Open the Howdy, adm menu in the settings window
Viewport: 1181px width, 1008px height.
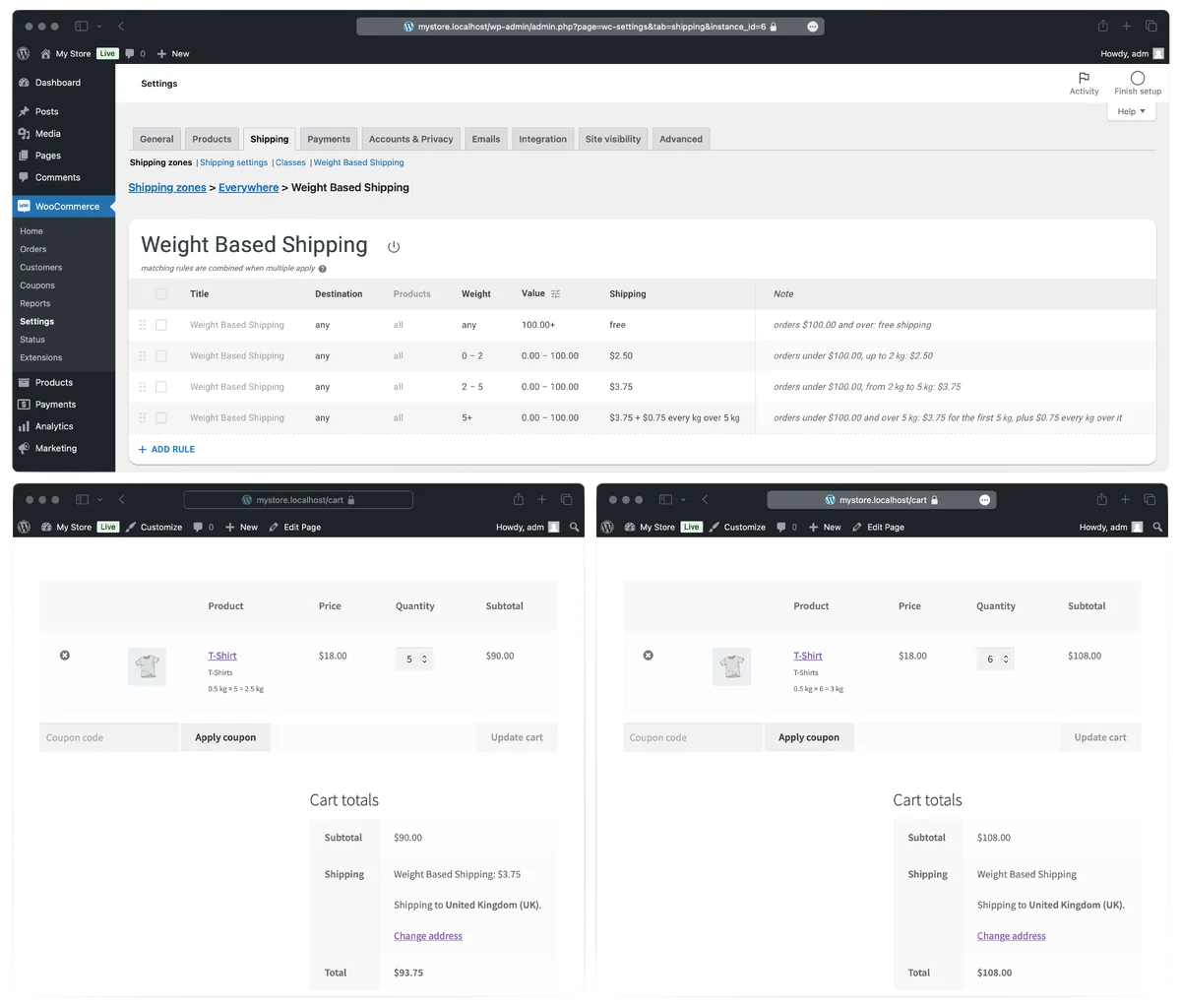(x=1132, y=53)
